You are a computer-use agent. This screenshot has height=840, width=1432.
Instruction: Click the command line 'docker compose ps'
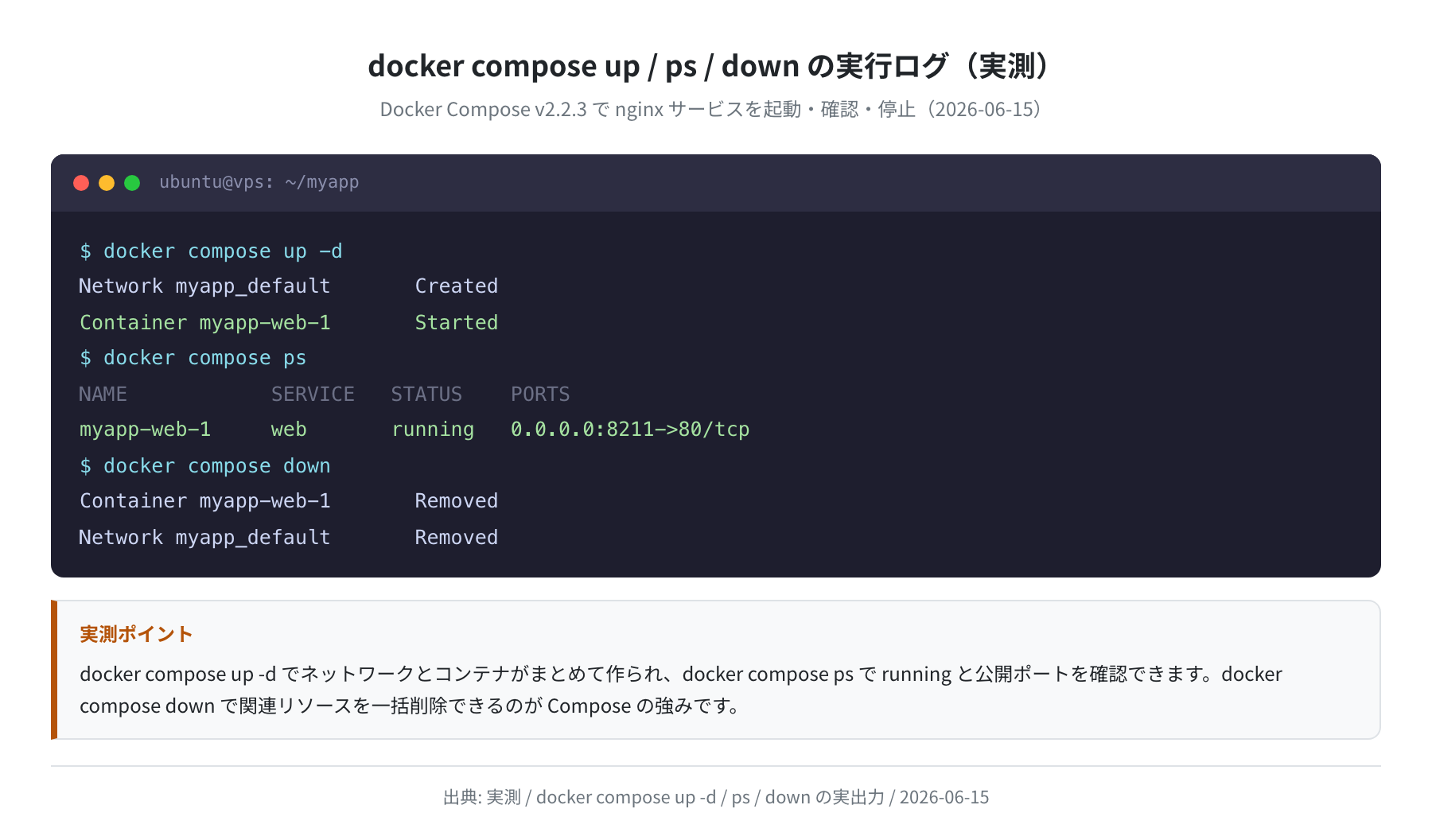pos(193,358)
